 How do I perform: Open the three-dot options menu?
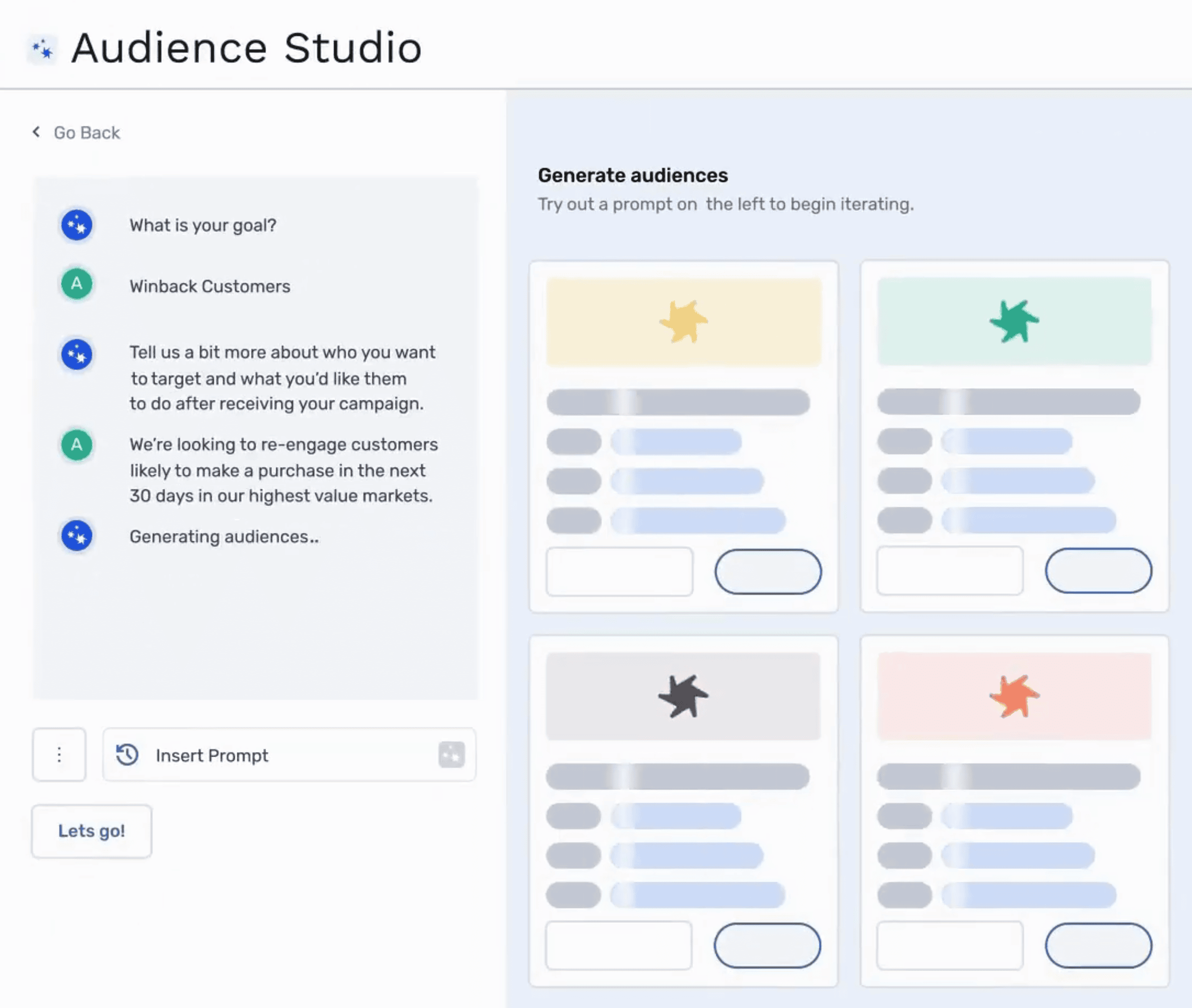tap(59, 755)
